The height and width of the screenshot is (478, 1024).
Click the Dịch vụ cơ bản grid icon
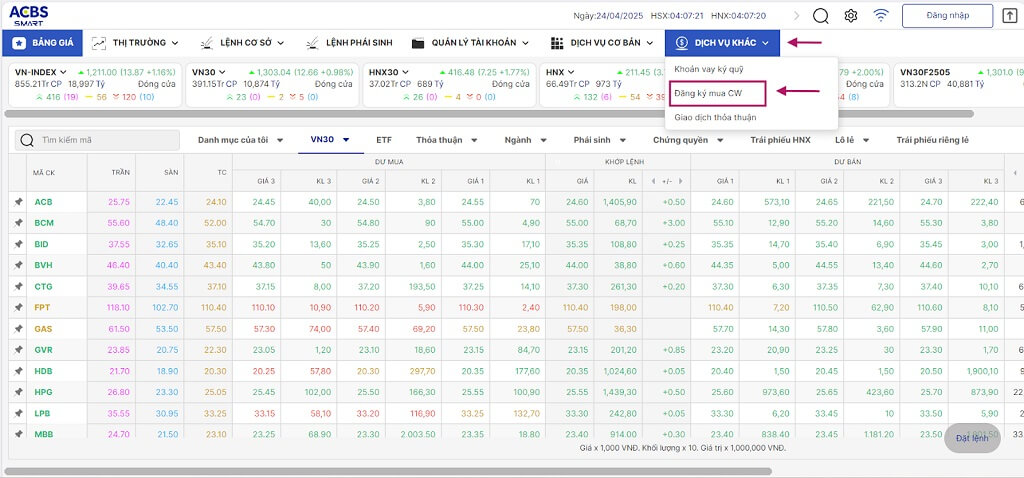pos(557,43)
